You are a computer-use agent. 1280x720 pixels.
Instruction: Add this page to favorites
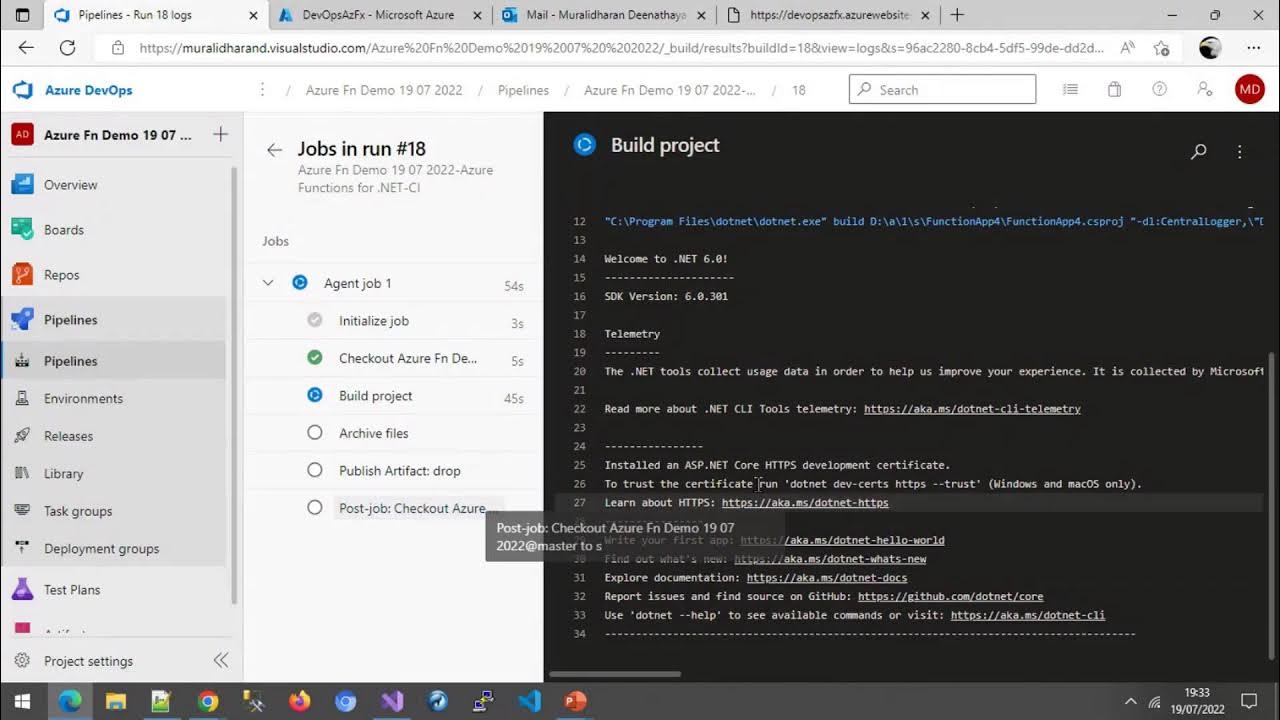1161,47
